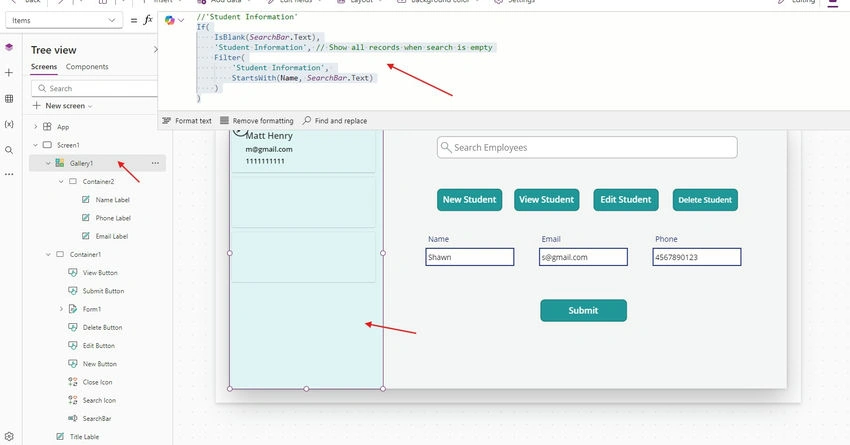
Task: Click the fx formula icon
Action: [x=147, y=20]
